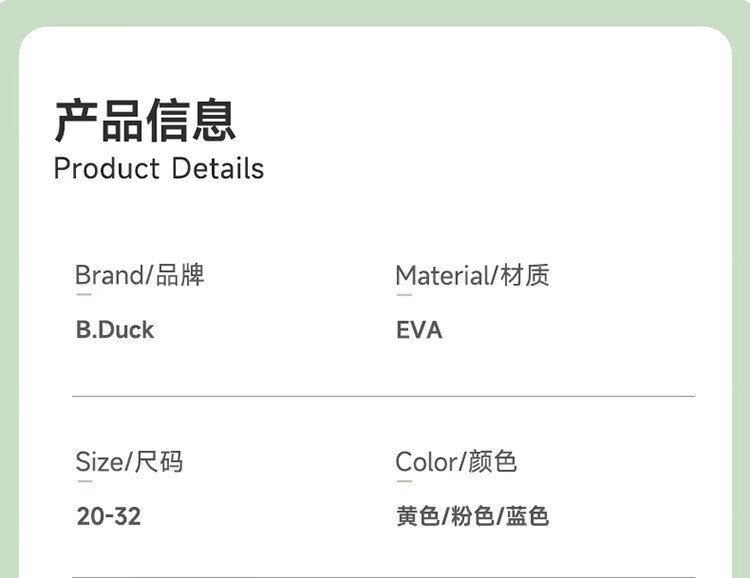The height and width of the screenshot is (578, 750).
Task: Click the 产品信息 heading
Action: [145, 120]
